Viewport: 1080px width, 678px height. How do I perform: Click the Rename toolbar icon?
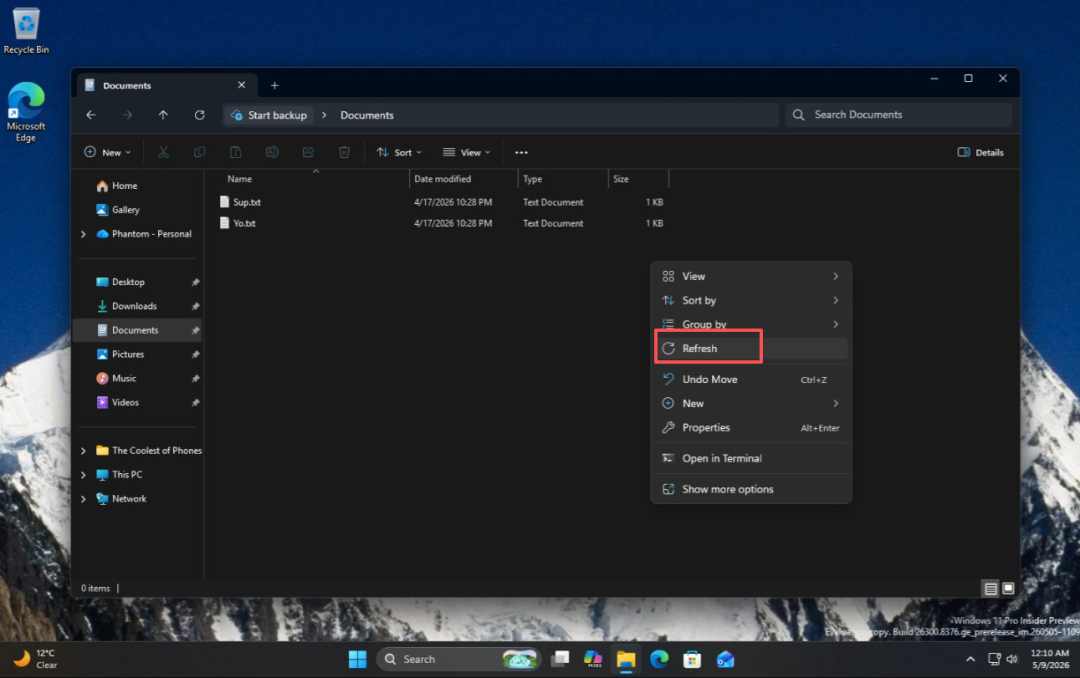[272, 152]
